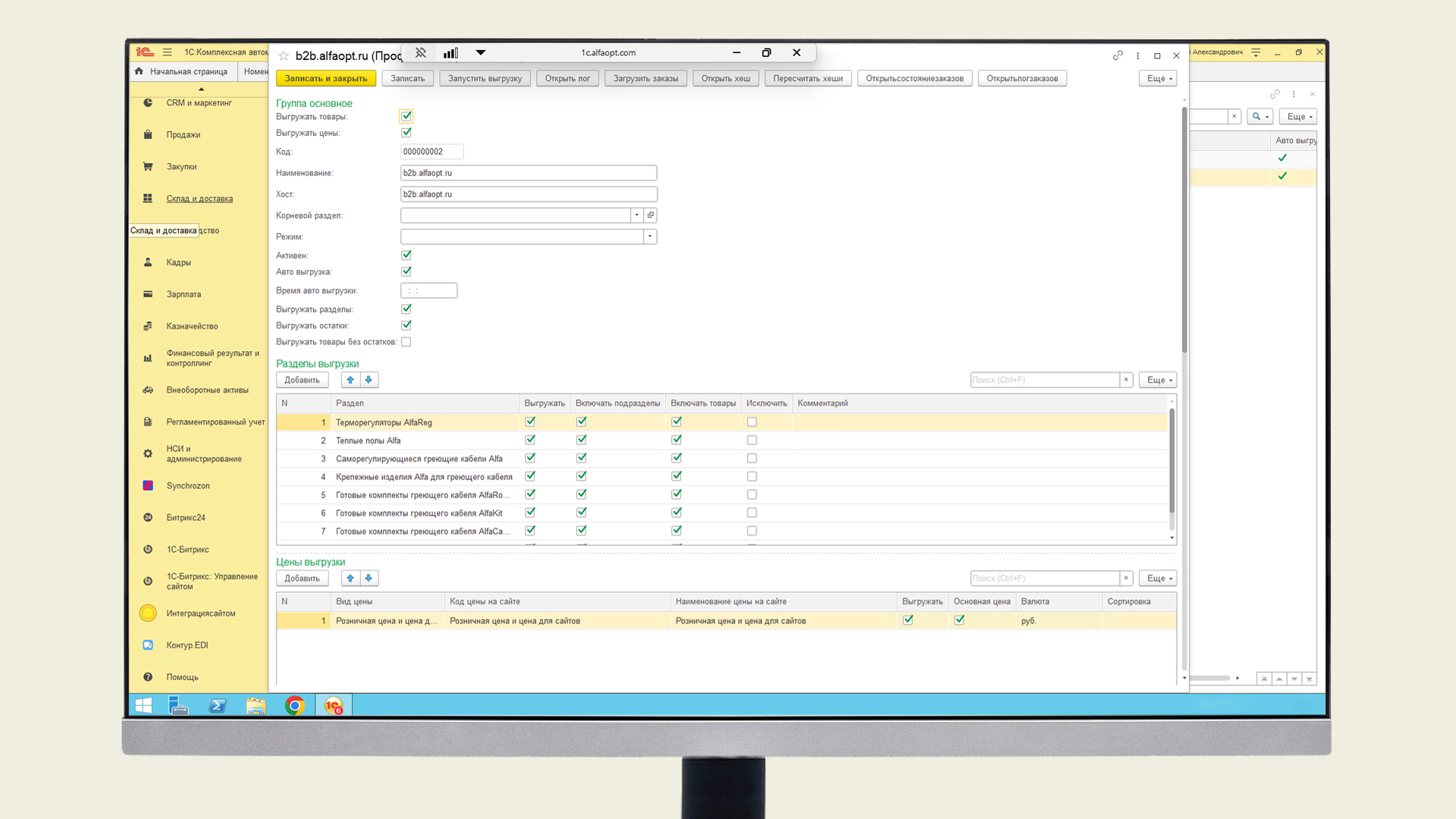Screen dimensions: 1456x819
Task: Open search options dropdown in background window
Action: click(1260, 116)
